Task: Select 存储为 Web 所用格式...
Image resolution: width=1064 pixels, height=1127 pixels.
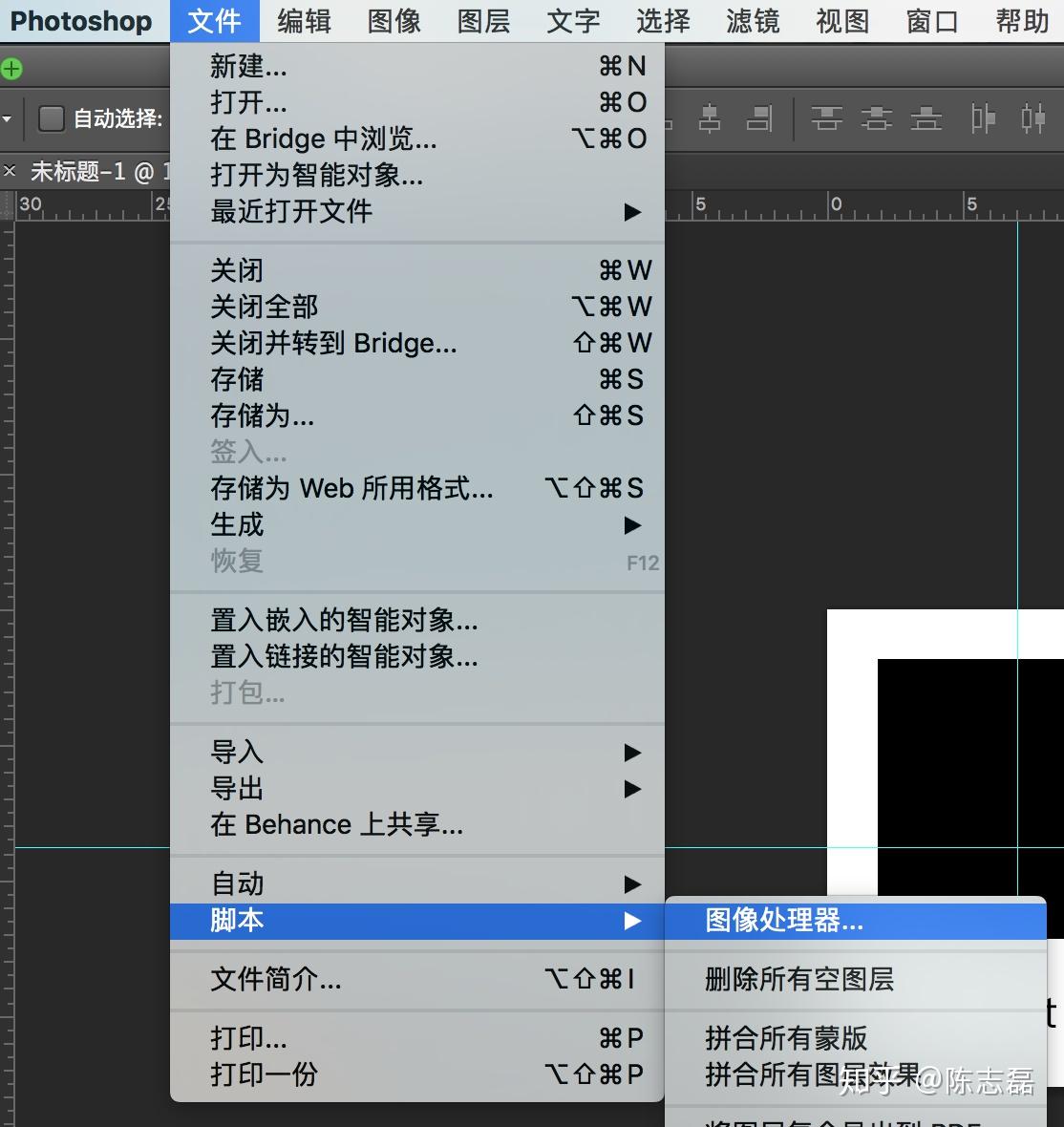Action: click(x=417, y=488)
